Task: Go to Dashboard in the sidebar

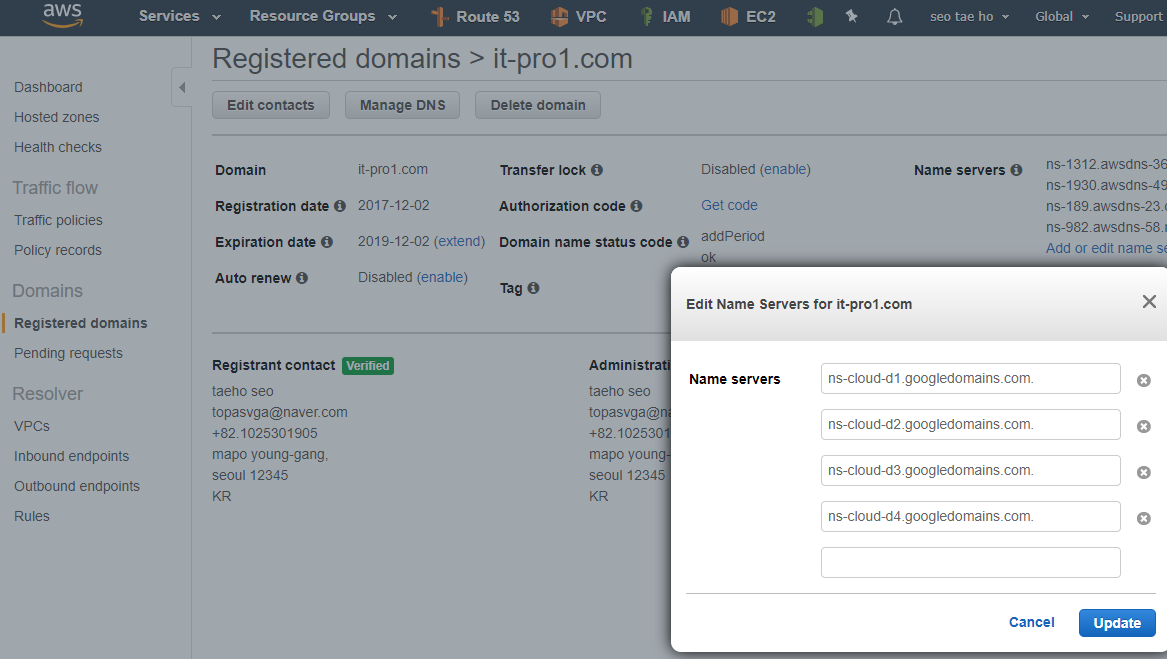Action: click(48, 87)
